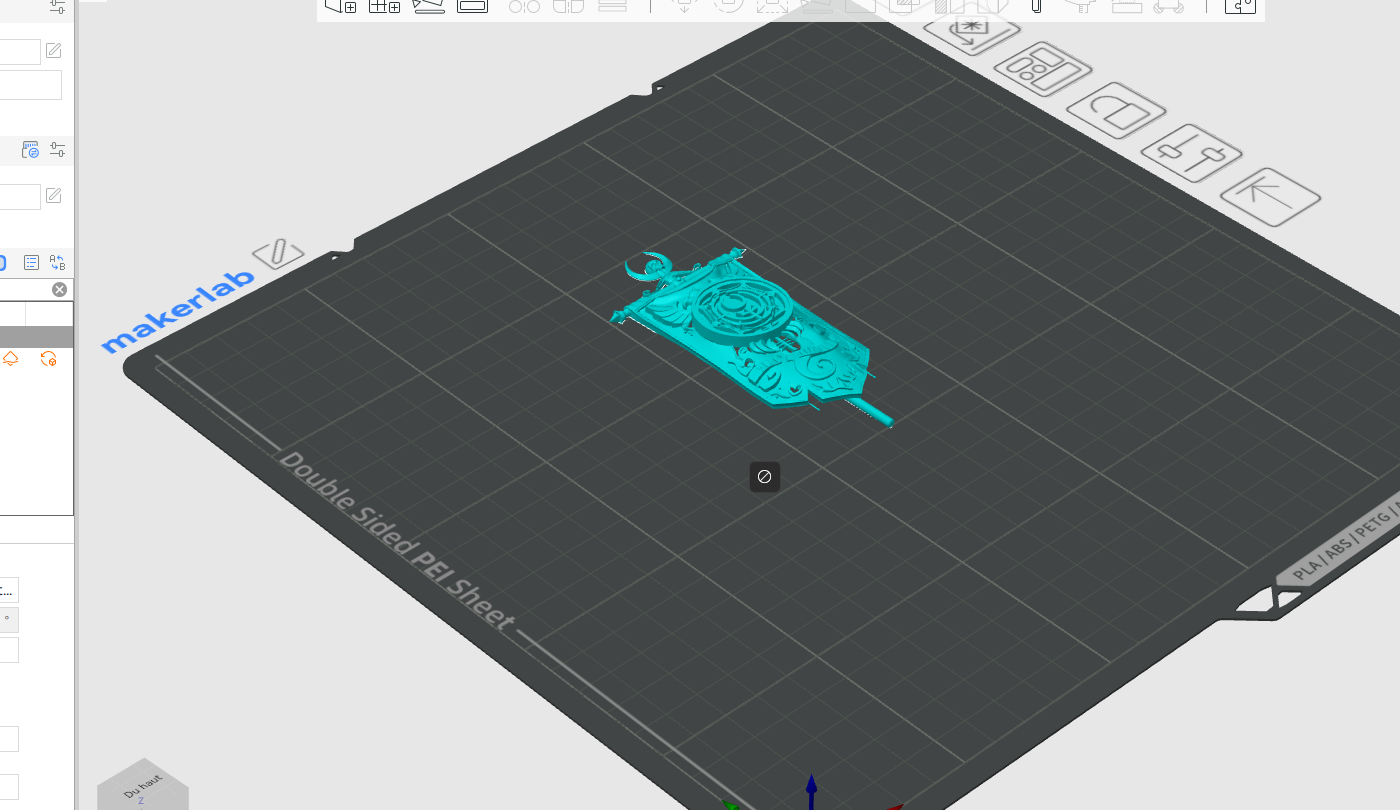Open the Cut tool

click(861, 6)
